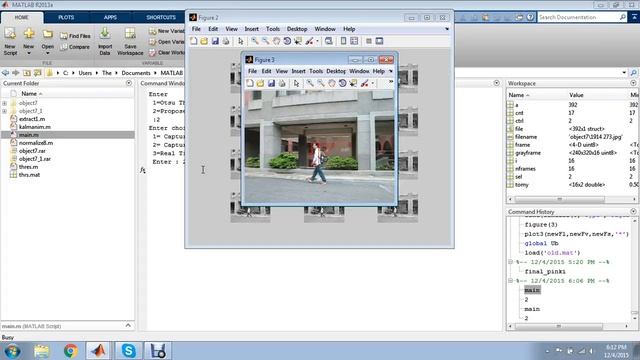The width and height of the screenshot is (640, 360).
Task: Select Zoom Out tool in Figure 2 toolbar
Action: pos(265,41)
